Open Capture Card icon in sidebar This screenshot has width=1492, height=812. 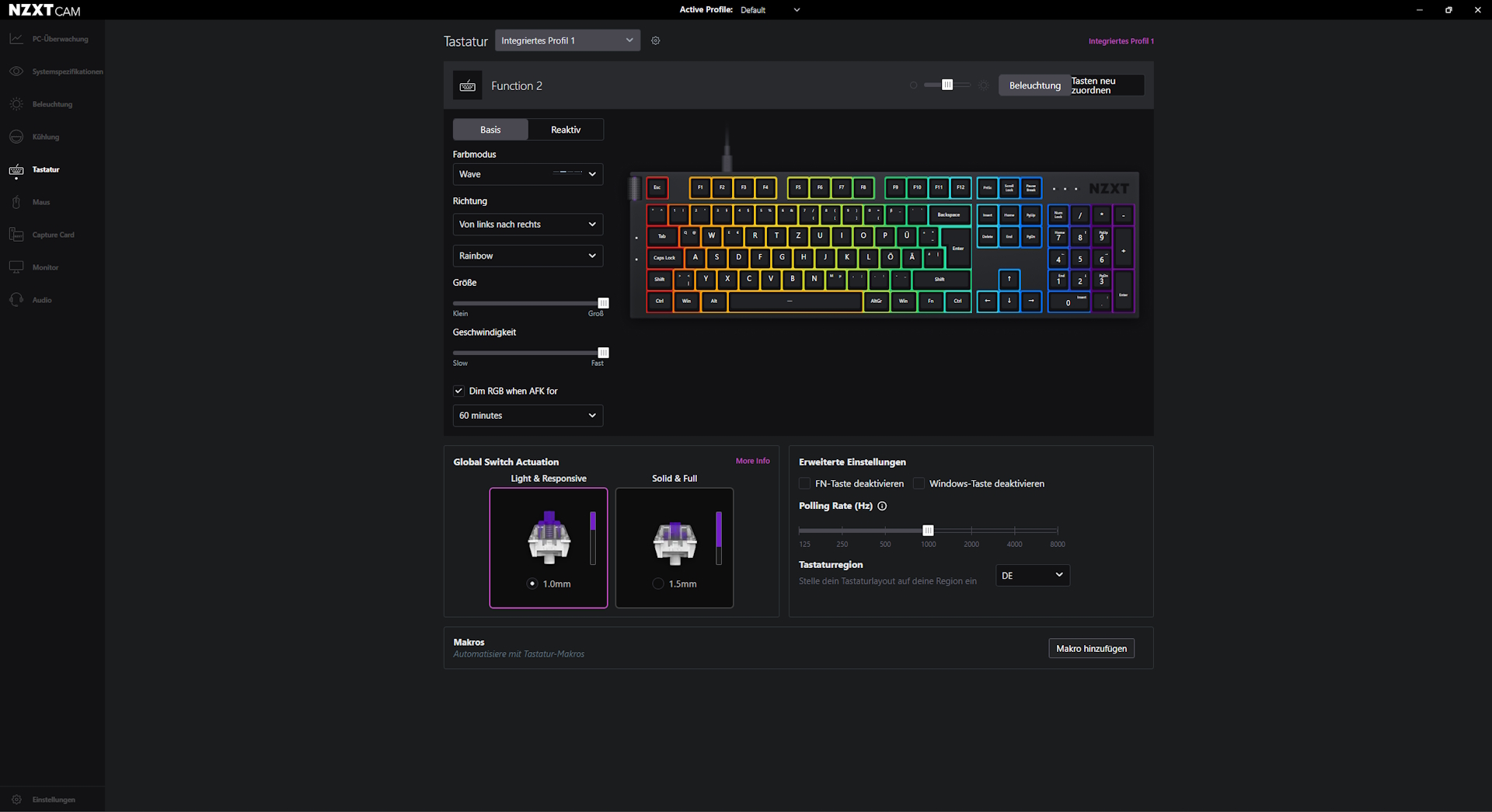16,235
